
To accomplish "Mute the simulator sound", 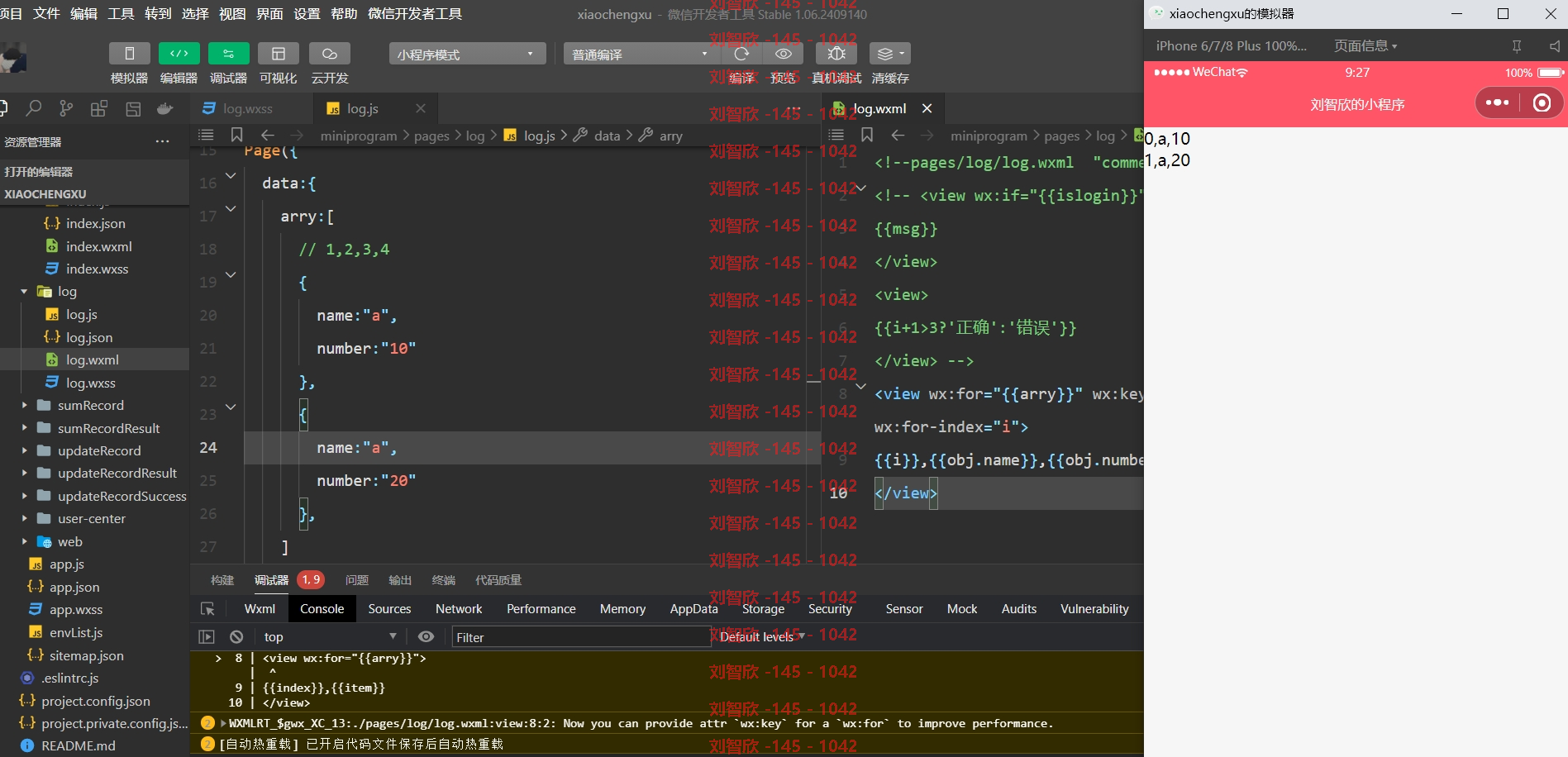I will pos(1554,46).
